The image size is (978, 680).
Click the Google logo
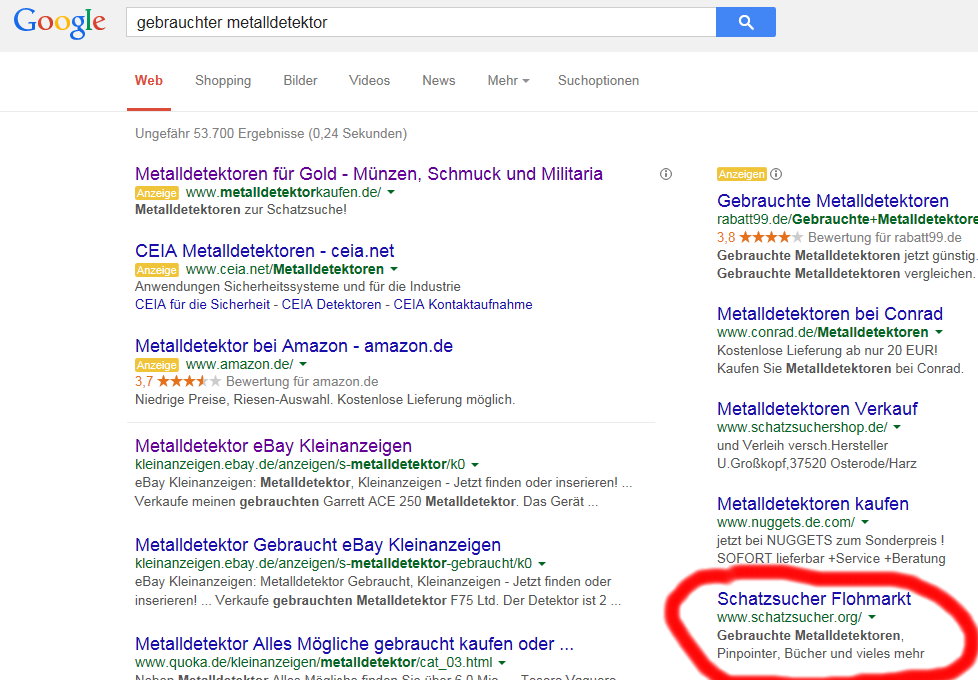(59, 22)
